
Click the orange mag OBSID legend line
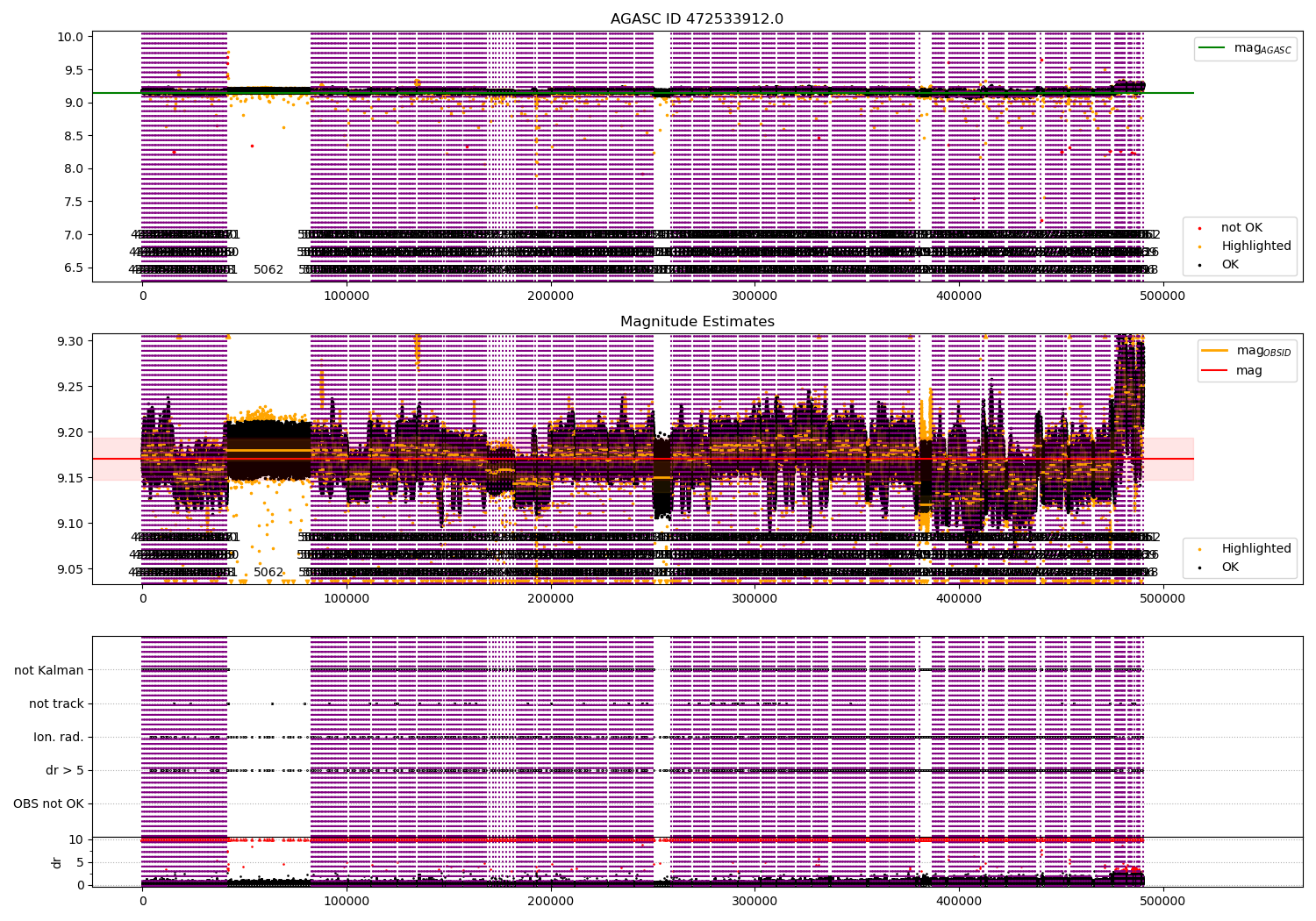[x=1215, y=351]
